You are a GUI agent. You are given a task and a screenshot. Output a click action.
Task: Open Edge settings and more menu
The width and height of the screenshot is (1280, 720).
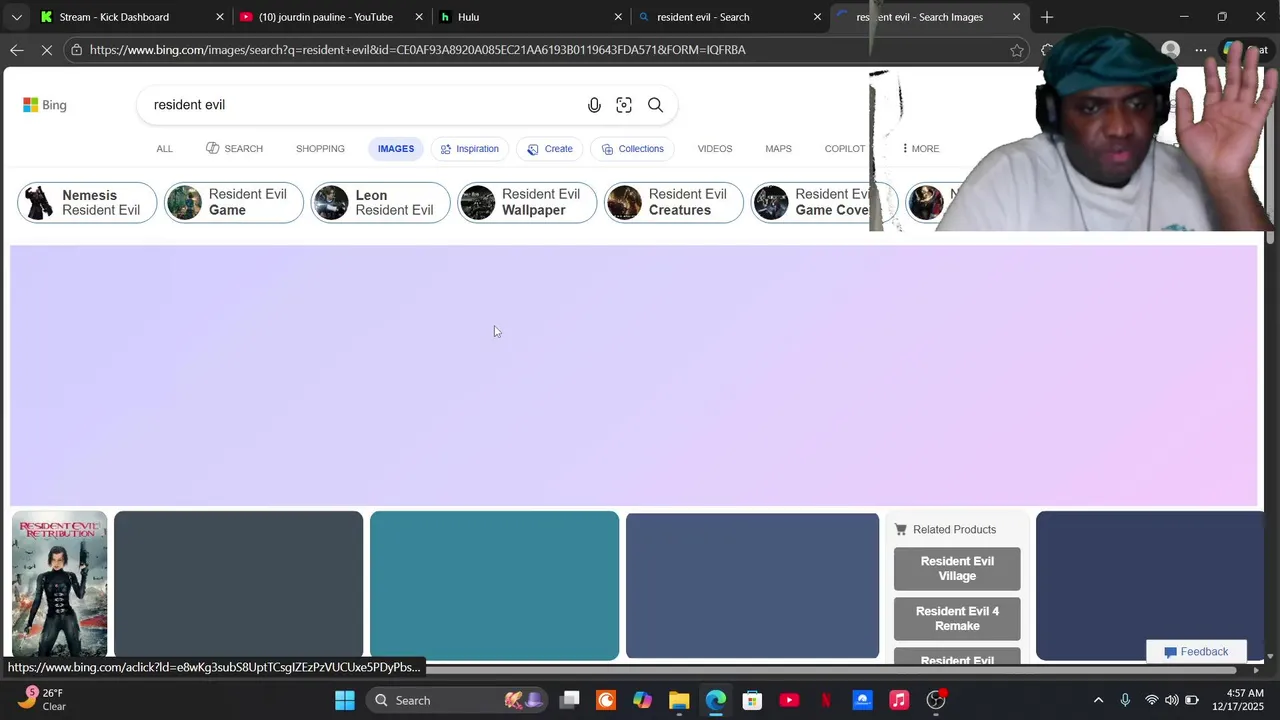pyautogui.click(x=1201, y=50)
